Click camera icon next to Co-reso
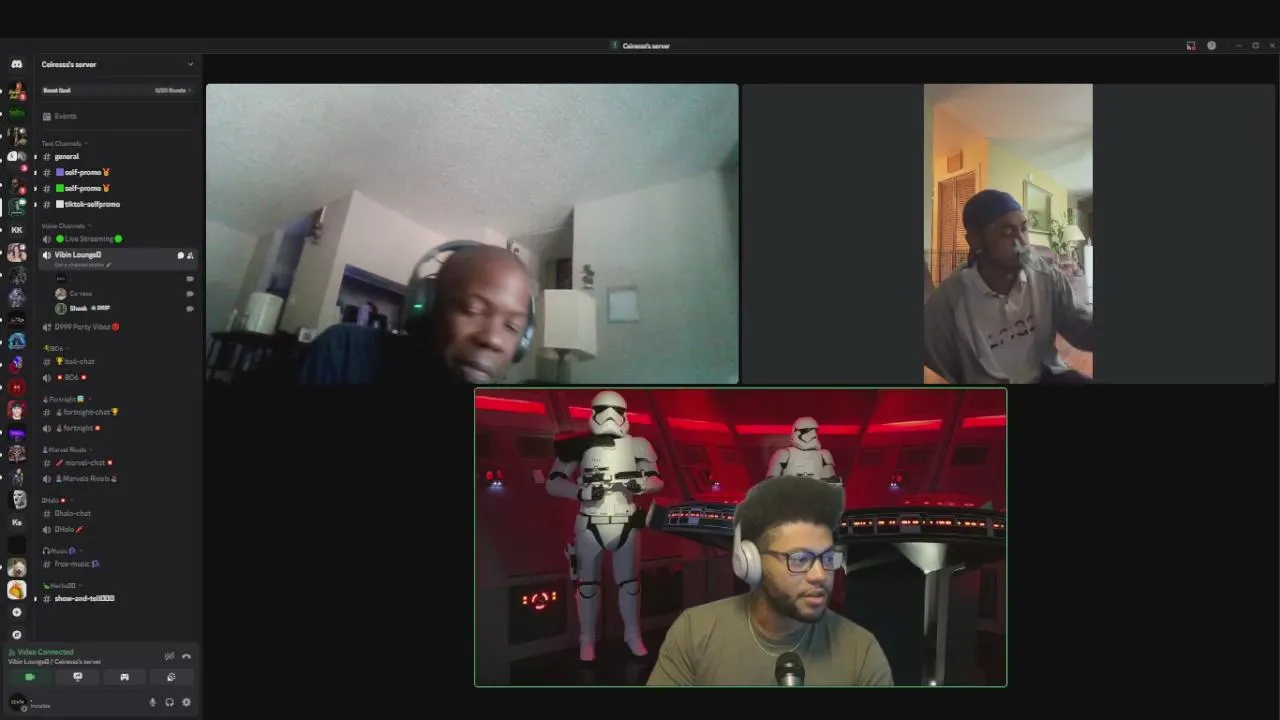Image resolution: width=1280 pixels, height=720 pixels. tap(190, 293)
